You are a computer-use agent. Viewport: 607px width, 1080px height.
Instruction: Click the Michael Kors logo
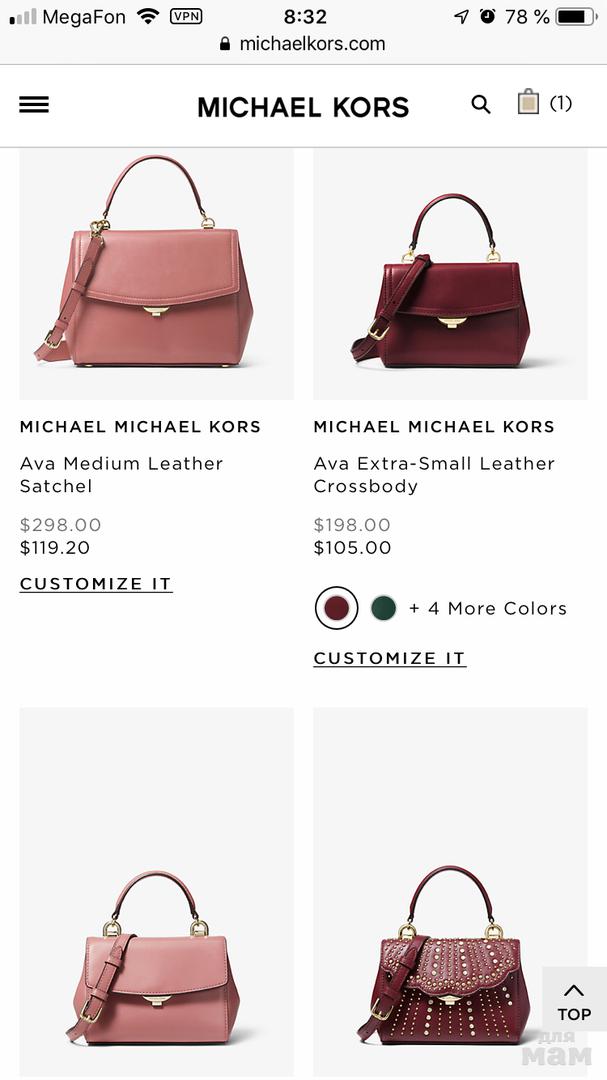[303, 107]
